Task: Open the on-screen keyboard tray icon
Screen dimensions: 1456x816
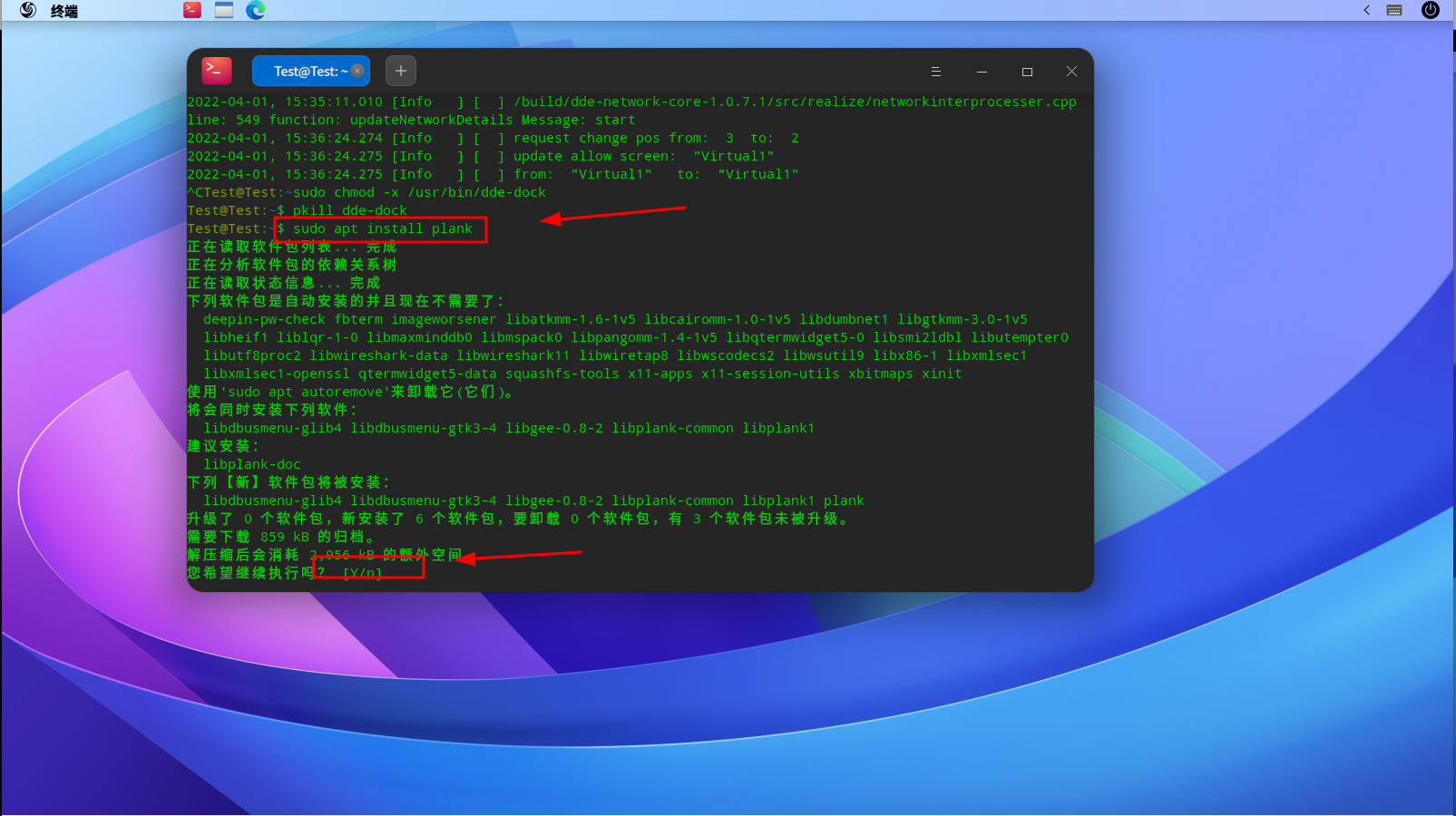Action: (1395, 10)
